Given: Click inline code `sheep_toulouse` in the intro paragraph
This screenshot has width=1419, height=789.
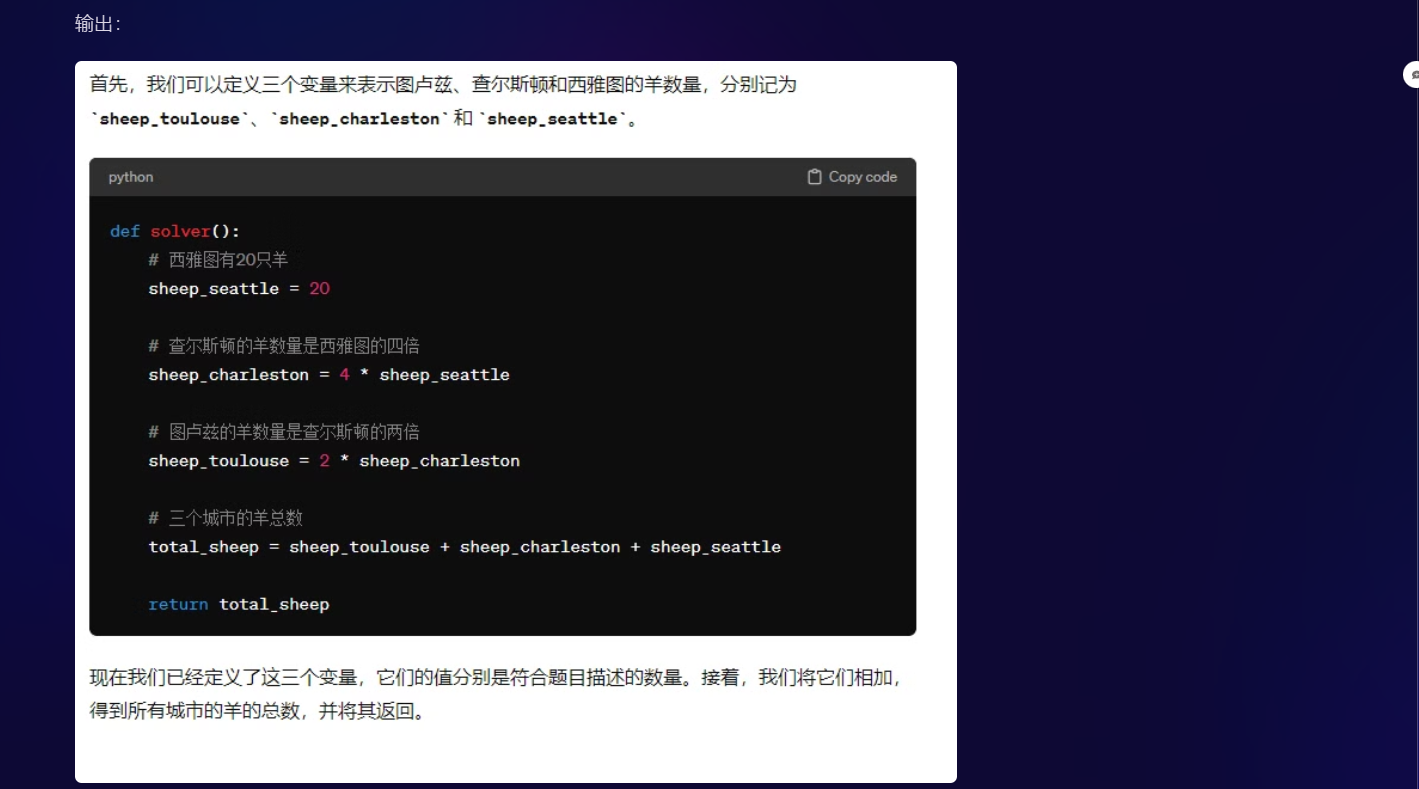Looking at the screenshot, I should [171, 119].
